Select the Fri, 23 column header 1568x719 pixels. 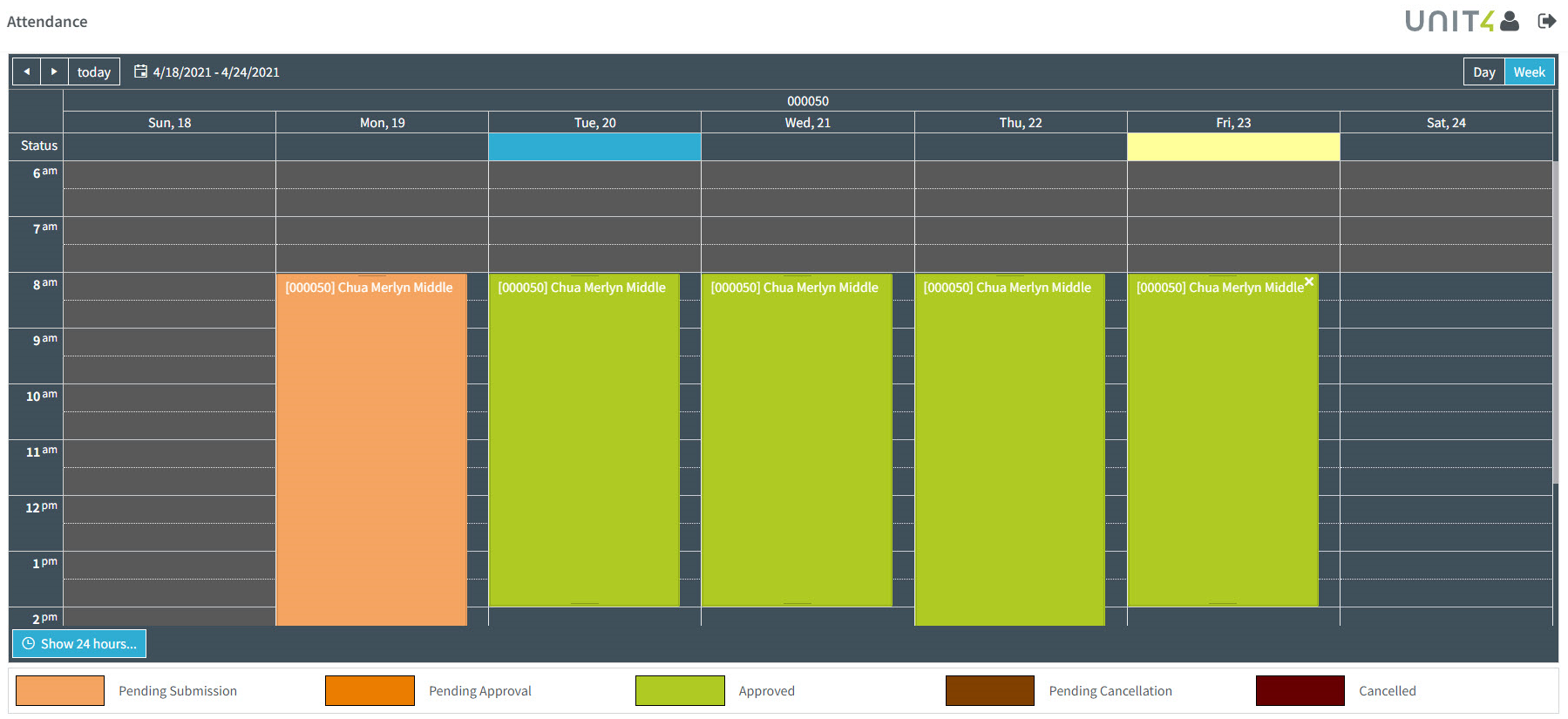[x=1233, y=123]
